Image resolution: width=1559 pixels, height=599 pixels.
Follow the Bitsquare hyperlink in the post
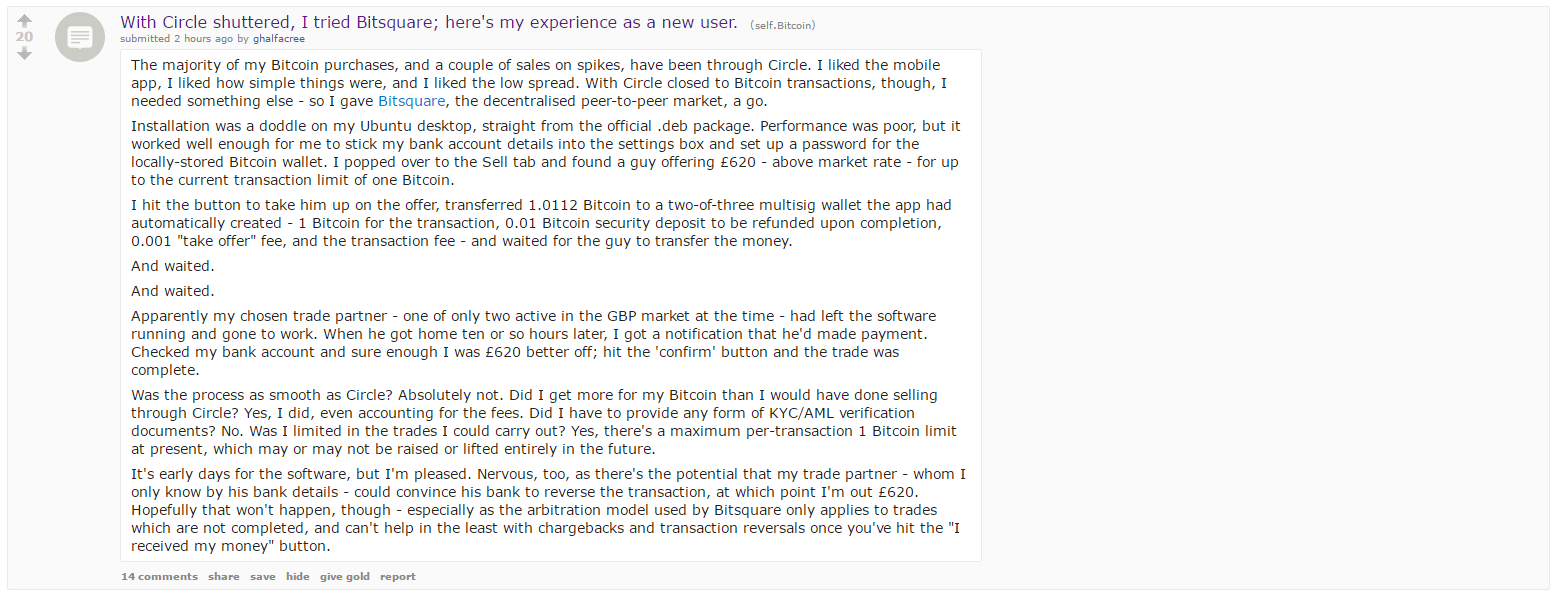(x=412, y=101)
